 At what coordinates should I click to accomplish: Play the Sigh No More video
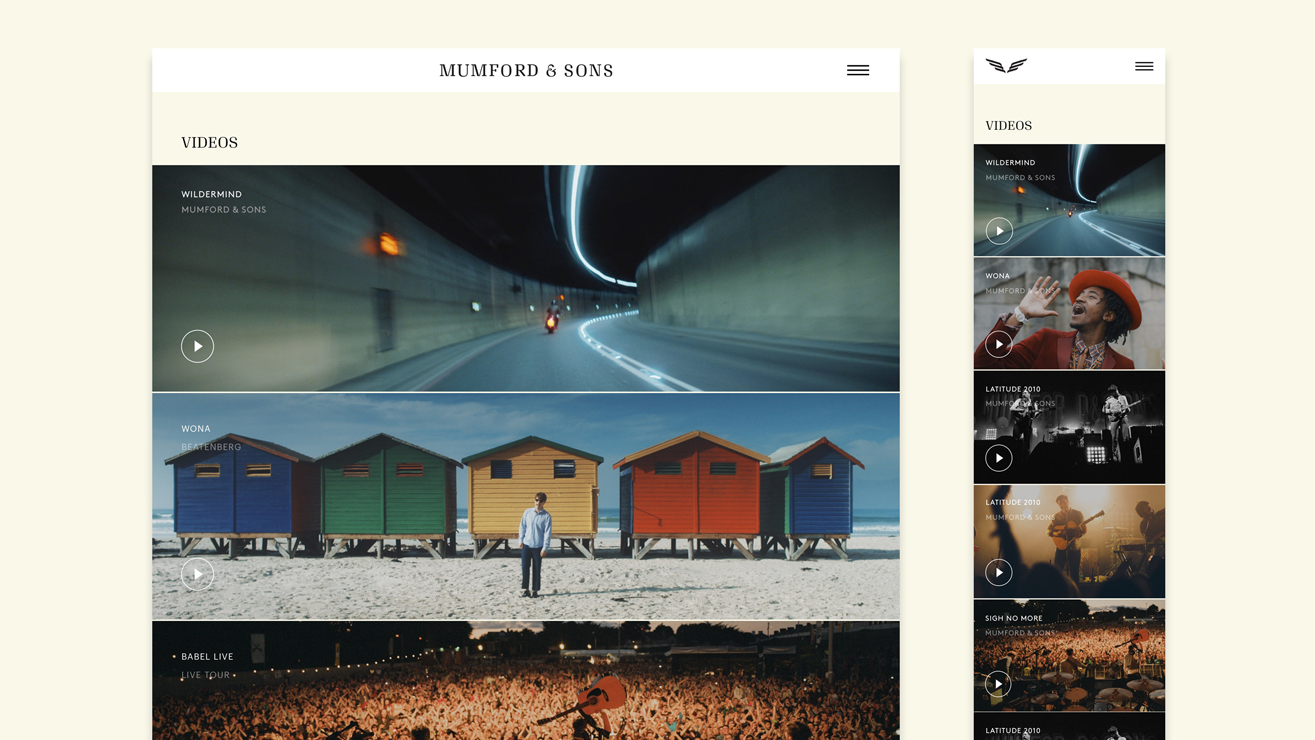[x=998, y=684]
